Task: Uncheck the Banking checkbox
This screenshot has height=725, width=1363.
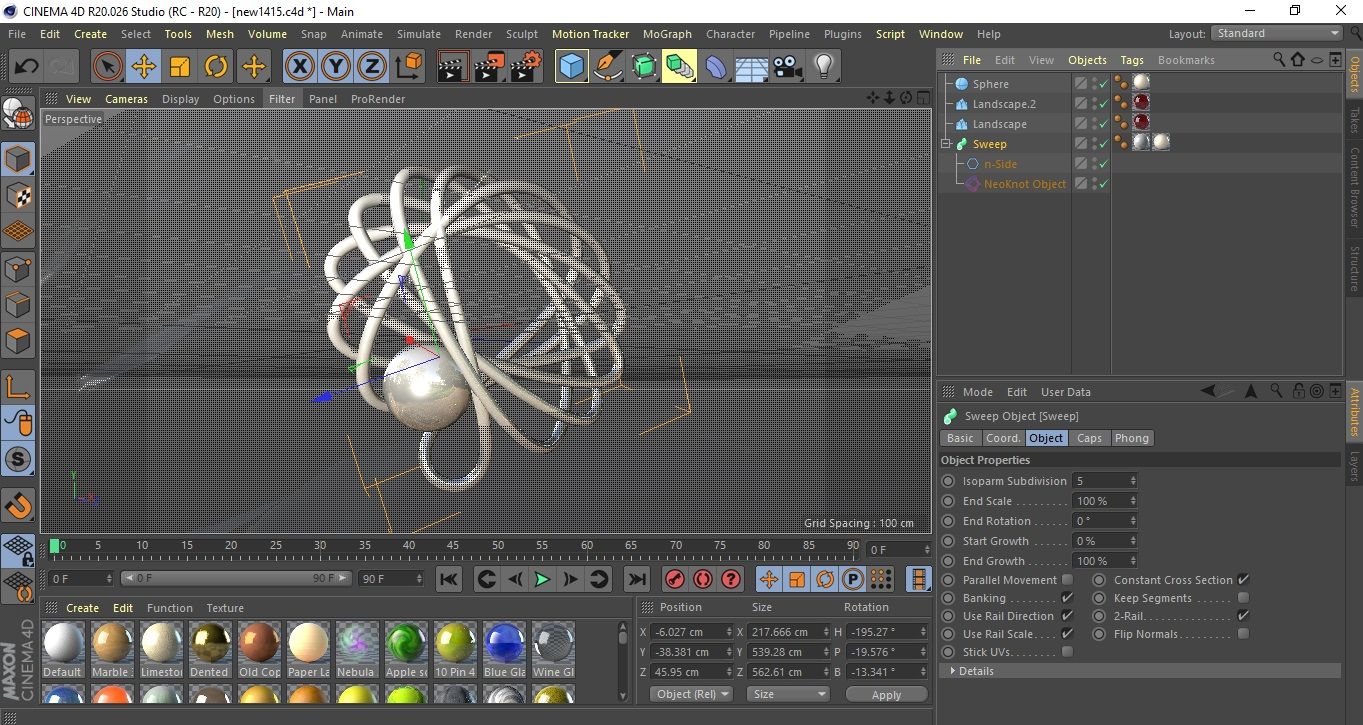Action: [1067, 598]
